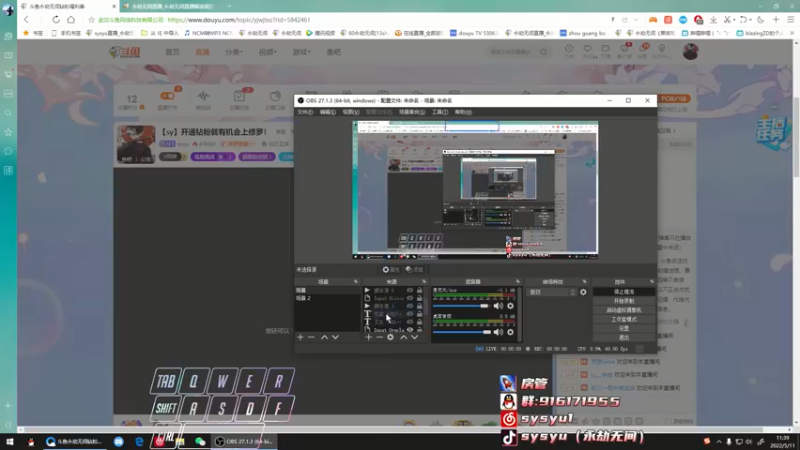This screenshot has width=800, height=450.
Task: Click desktop audio volume slider
Action: [462, 332]
